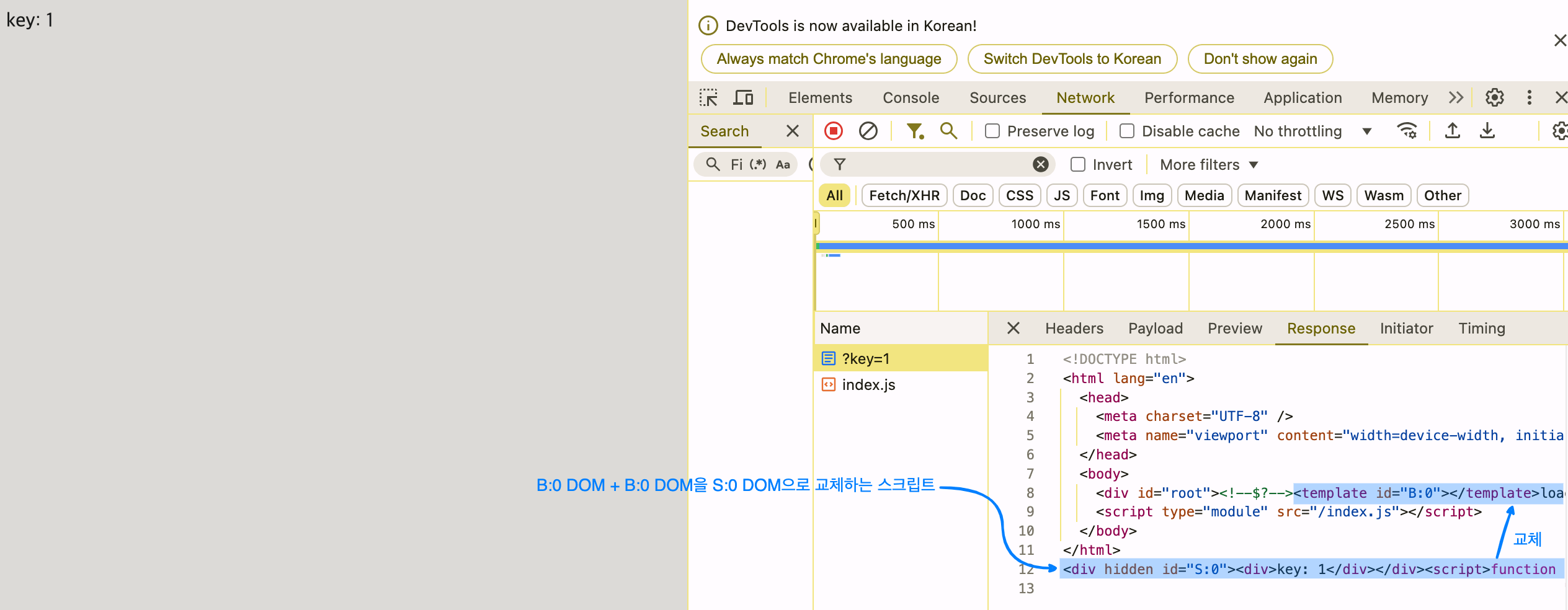
Task: Activate the inspect element picker icon
Action: [708, 98]
